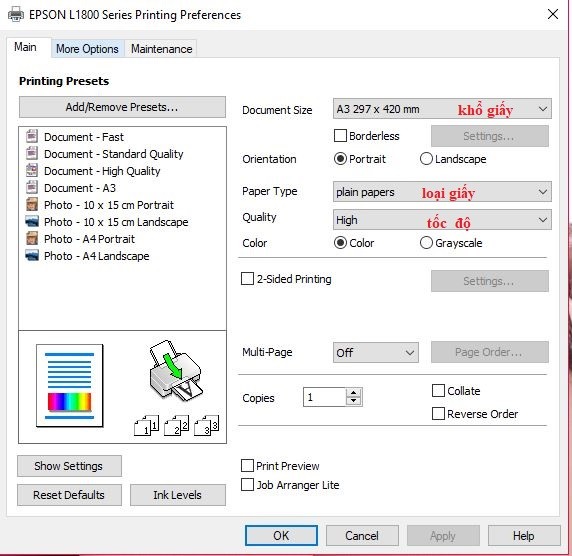572x556 pixels.
Task: Open the Document Size dropdown
Action: pos(442,109)
